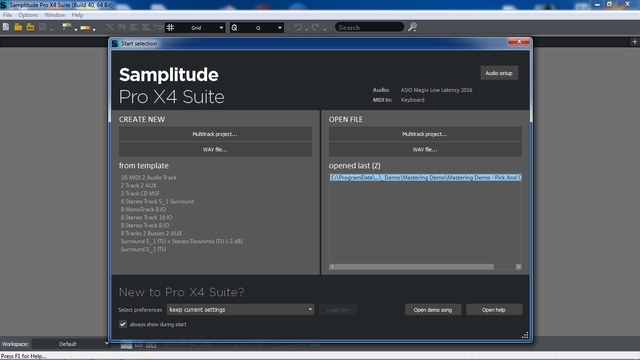Click the greyed save icon in toolbar
The height and width of the screenshot is (360, 640).
pos(42,27)
